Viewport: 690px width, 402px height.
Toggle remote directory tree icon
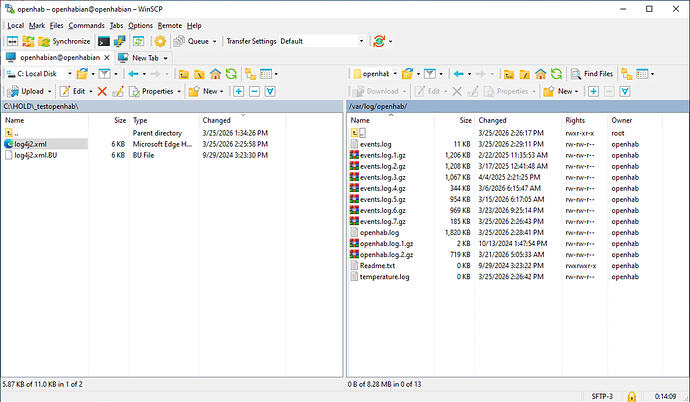click(627, 74)
